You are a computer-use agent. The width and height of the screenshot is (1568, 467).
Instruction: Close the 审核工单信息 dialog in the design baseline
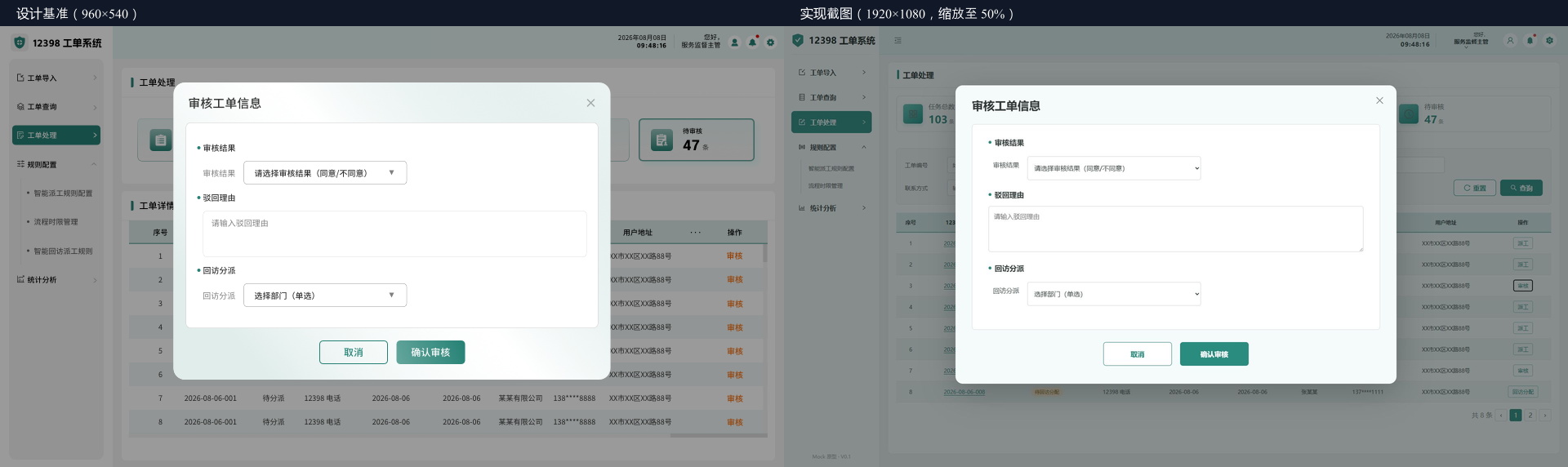590,103
